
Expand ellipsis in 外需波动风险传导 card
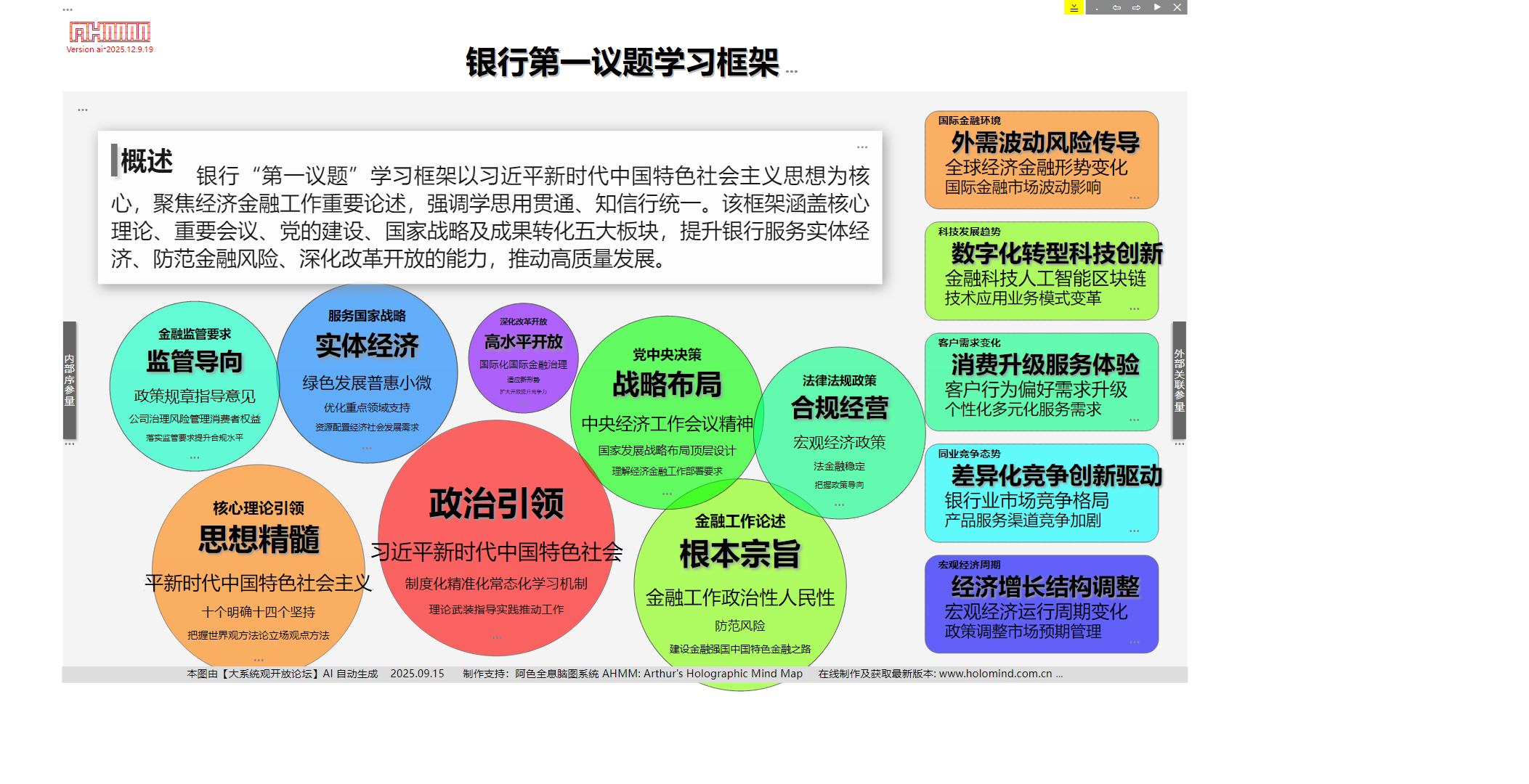click(x=1134, y=197)
